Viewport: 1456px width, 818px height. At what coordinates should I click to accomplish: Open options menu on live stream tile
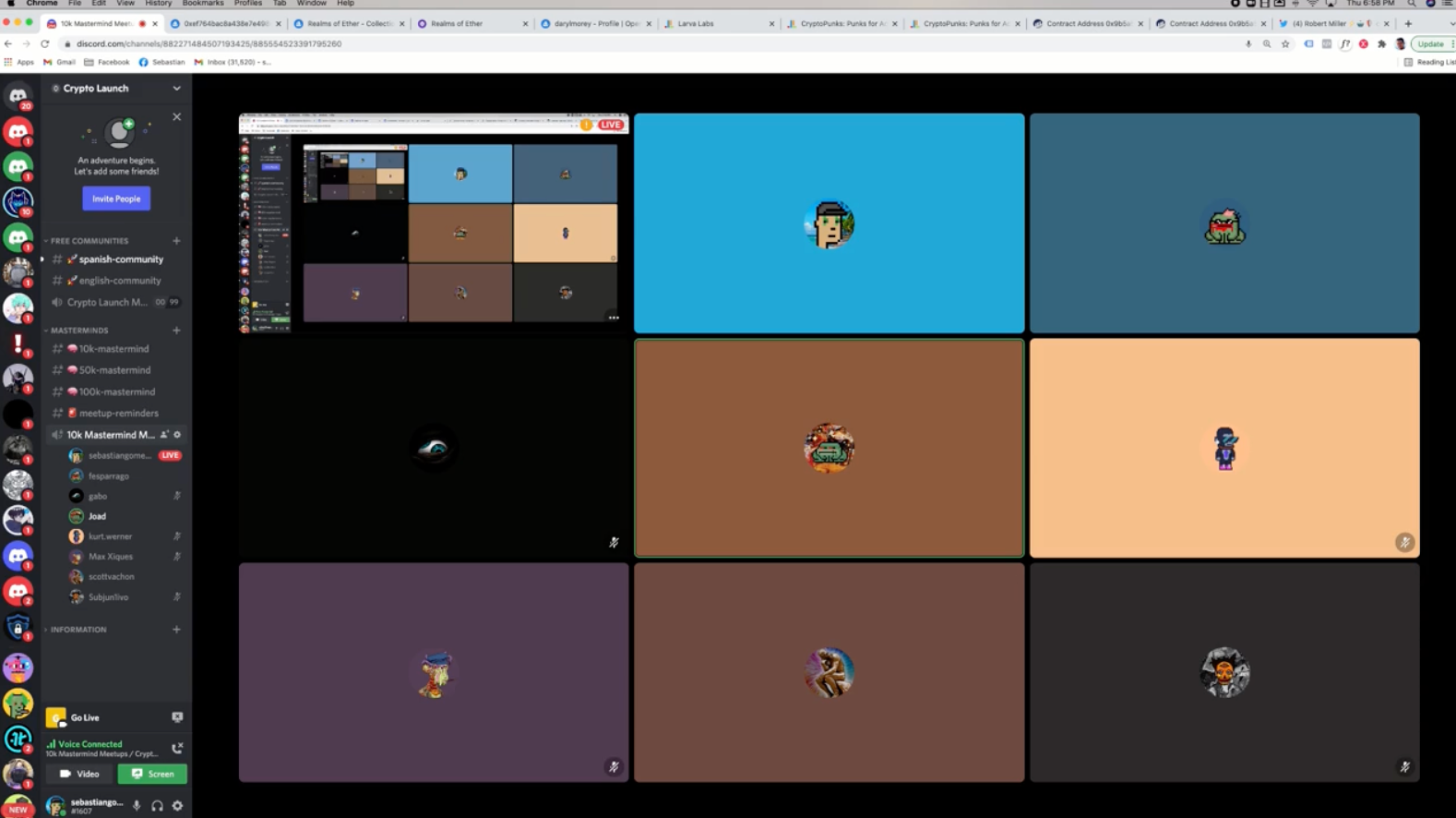(614, 318)
